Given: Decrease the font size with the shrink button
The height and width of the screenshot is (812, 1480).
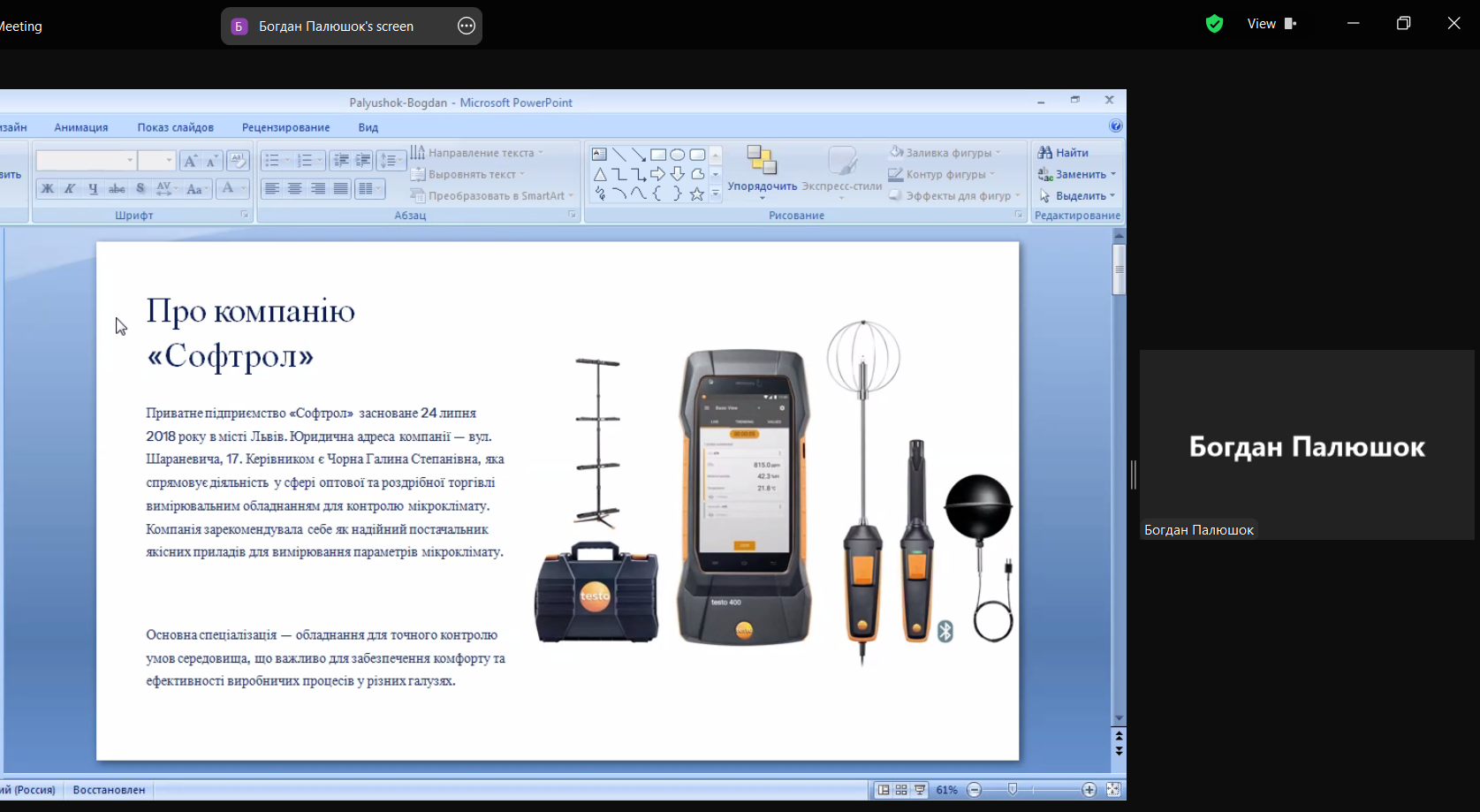Looking at the screenshot, I should (211, 161).
